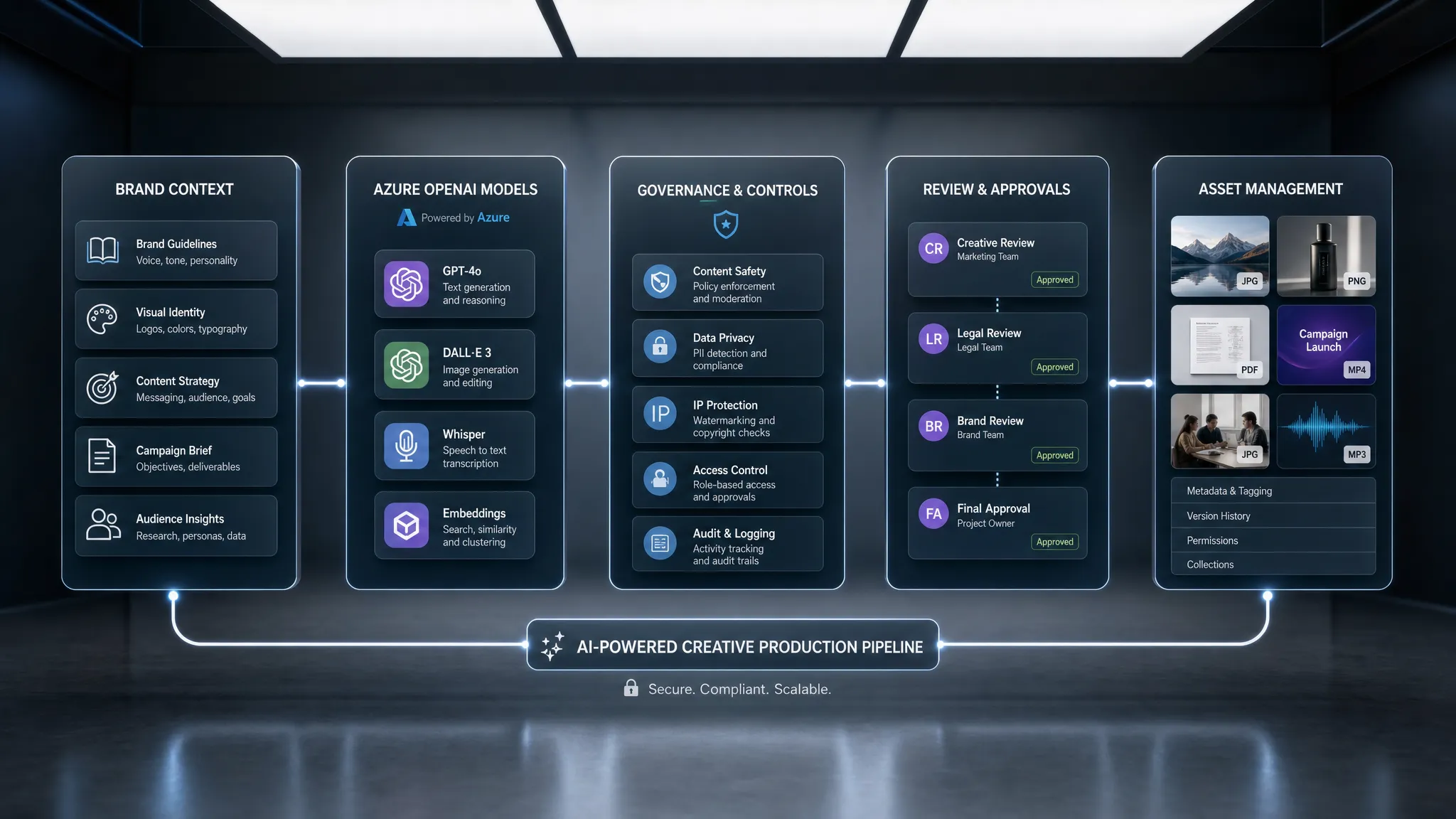Select the Version History row
This screenshot has height=819, width=1456.
[x=1273, y=515]
